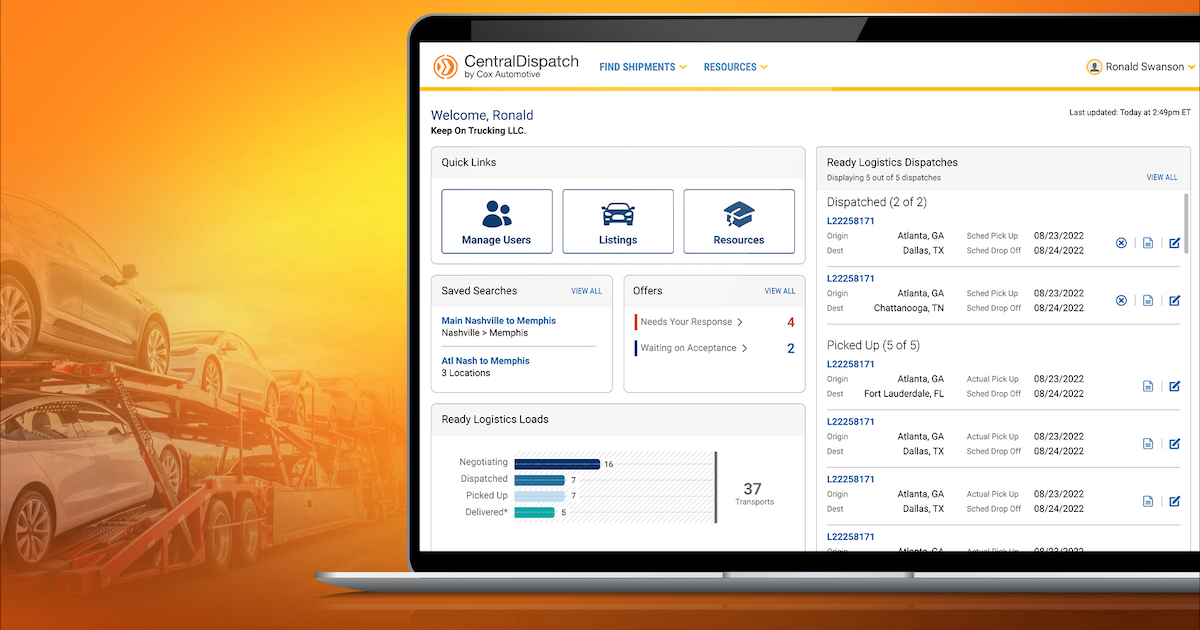Screen dimensions: 1200x630
Task: Open the Ronald Swanson account menu
Action: point(1141,67)
